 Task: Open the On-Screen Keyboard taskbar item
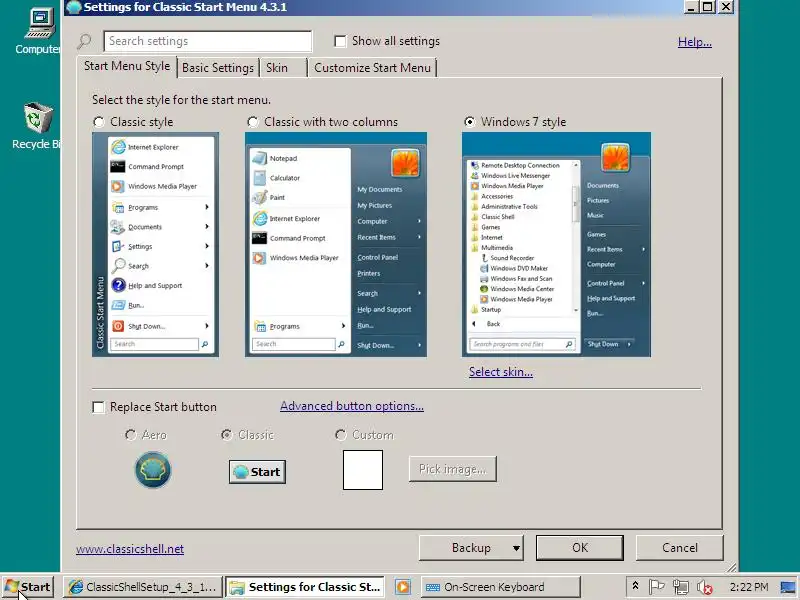tap(501, 587)
